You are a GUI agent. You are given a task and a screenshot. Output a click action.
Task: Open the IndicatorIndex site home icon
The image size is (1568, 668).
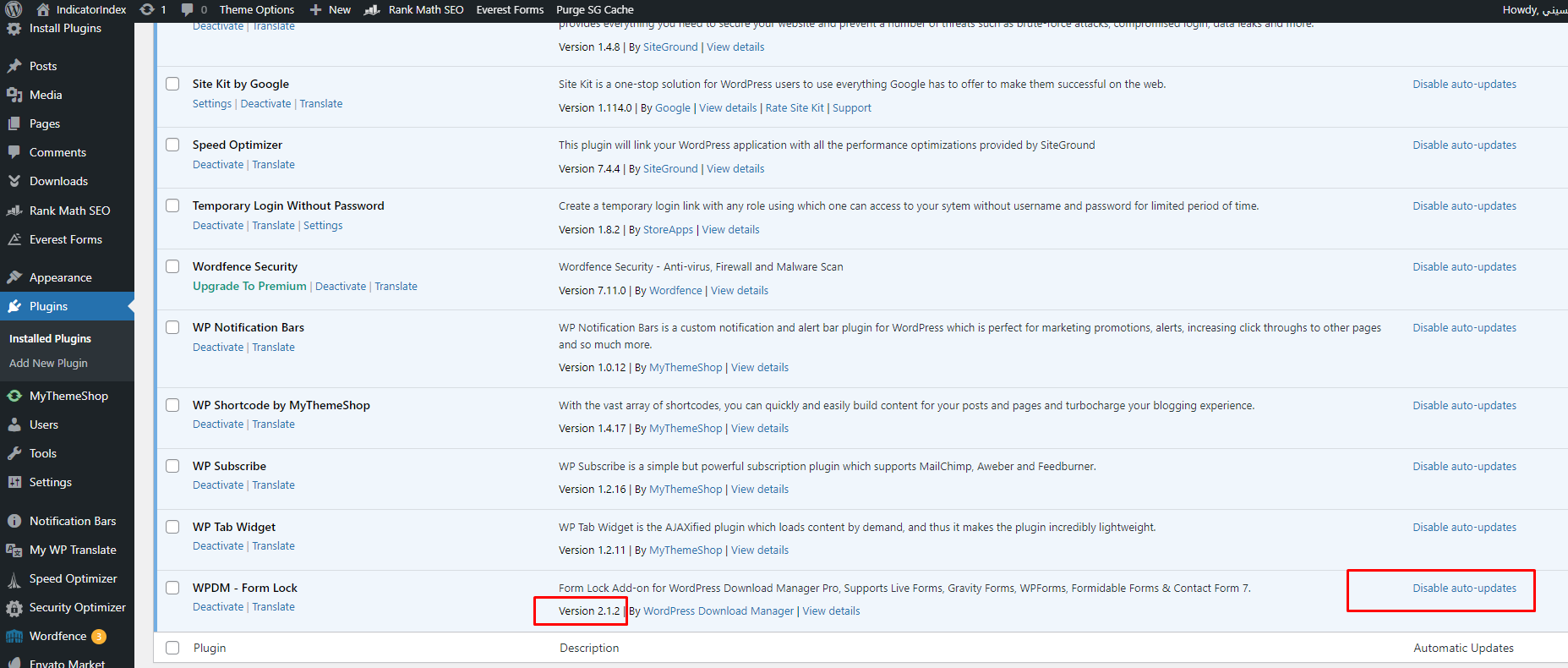pyautogui.click(x=43, y=9)
